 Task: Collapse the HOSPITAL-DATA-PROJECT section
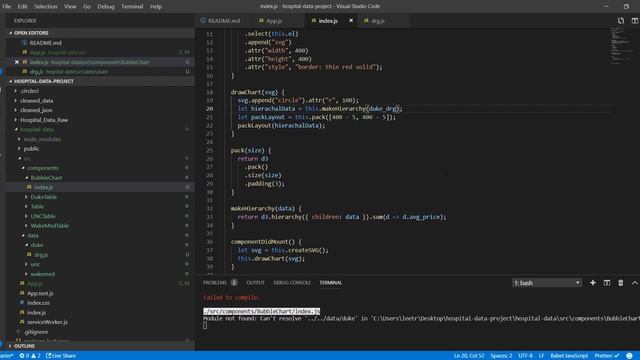coord(44,81)
